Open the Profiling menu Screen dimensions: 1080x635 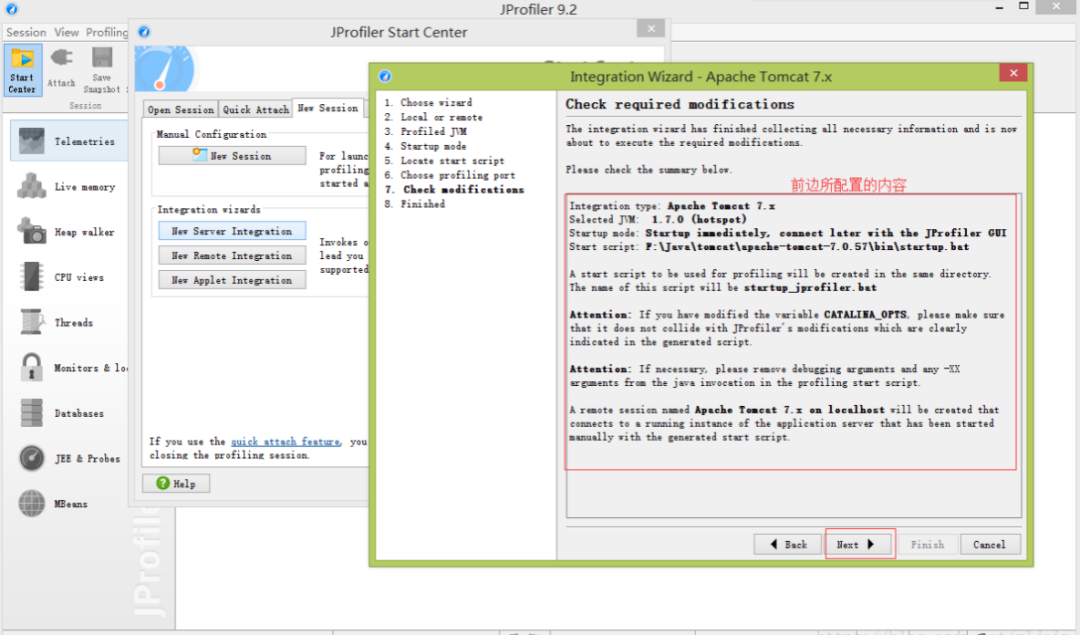tap(107, 32)
